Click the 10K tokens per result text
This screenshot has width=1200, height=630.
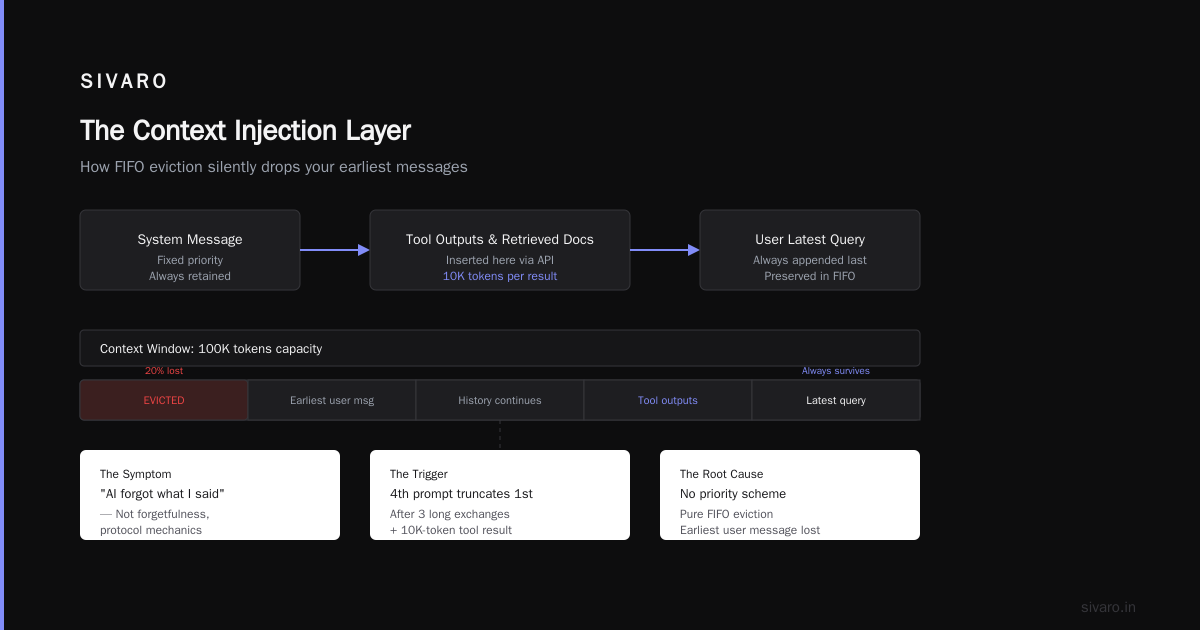point(500,276)
